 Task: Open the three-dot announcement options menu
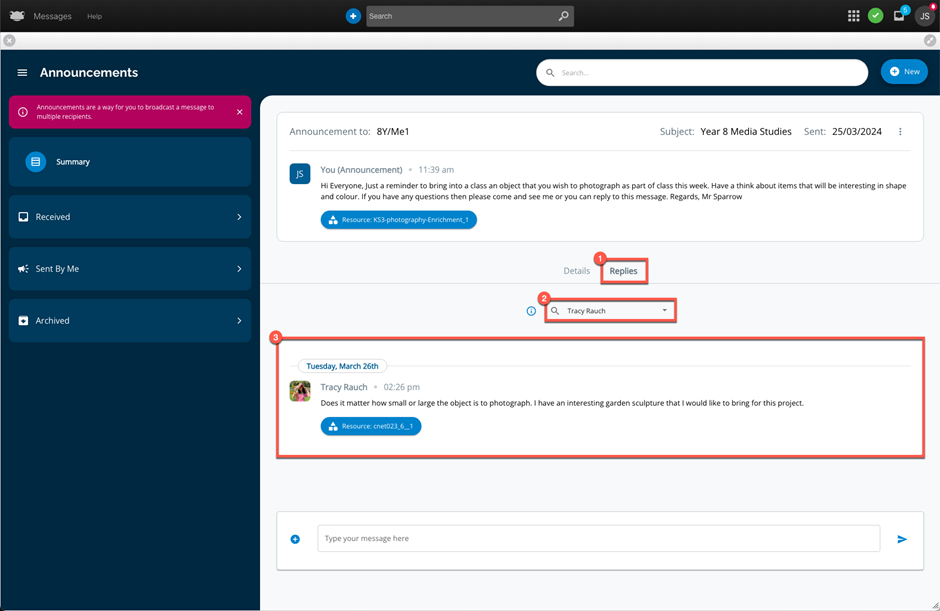tap(900, 132)
